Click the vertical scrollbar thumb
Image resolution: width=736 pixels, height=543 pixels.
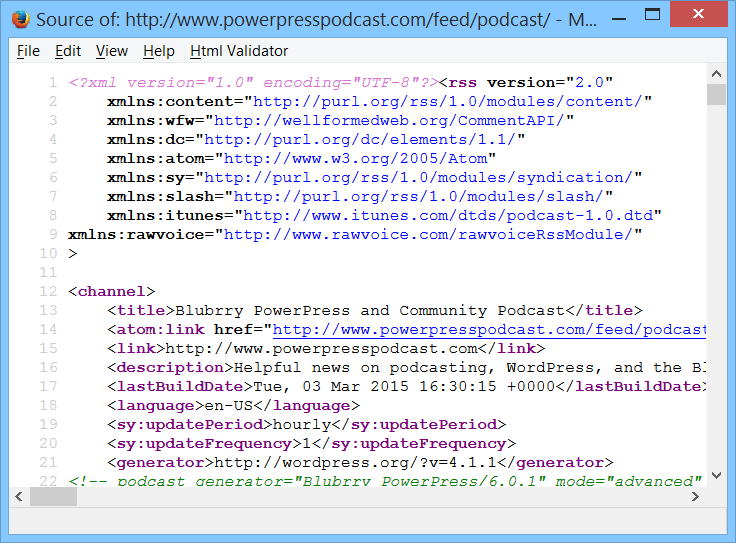pos(716,94)
